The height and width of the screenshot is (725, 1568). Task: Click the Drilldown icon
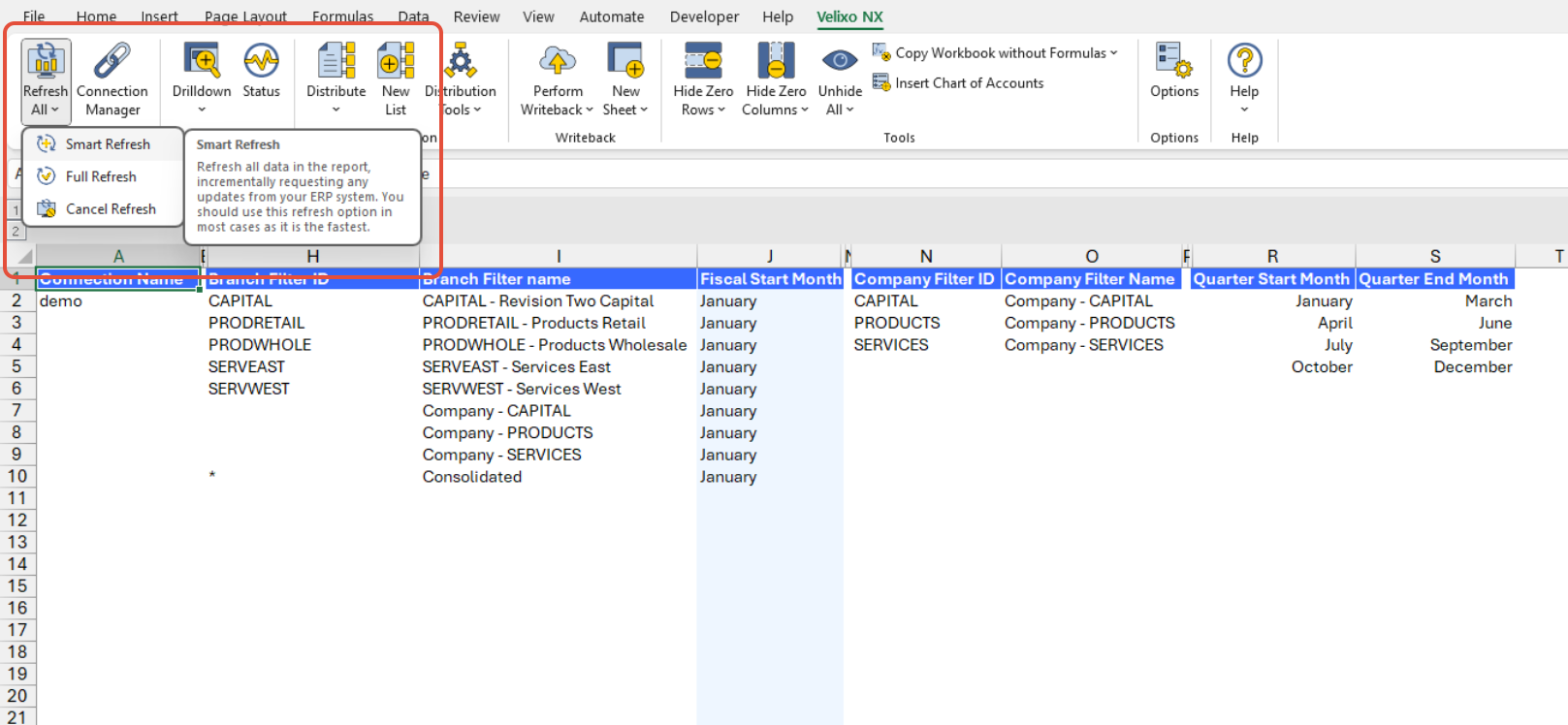point(202,60)
